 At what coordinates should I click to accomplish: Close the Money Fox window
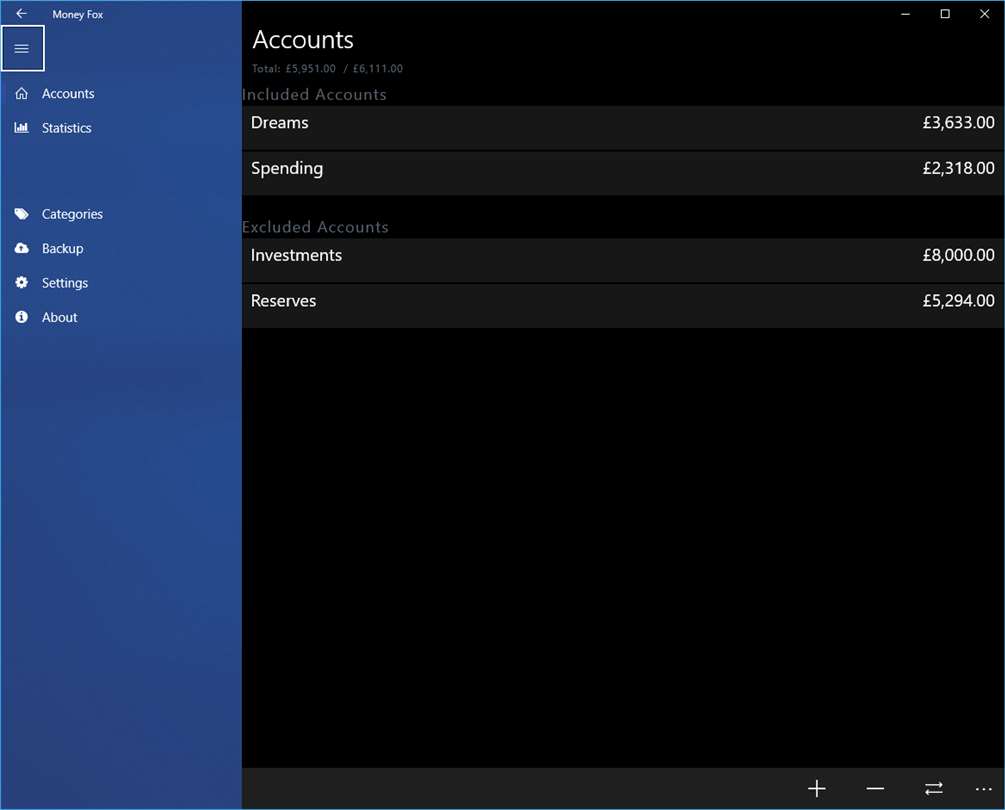point(984,13)
